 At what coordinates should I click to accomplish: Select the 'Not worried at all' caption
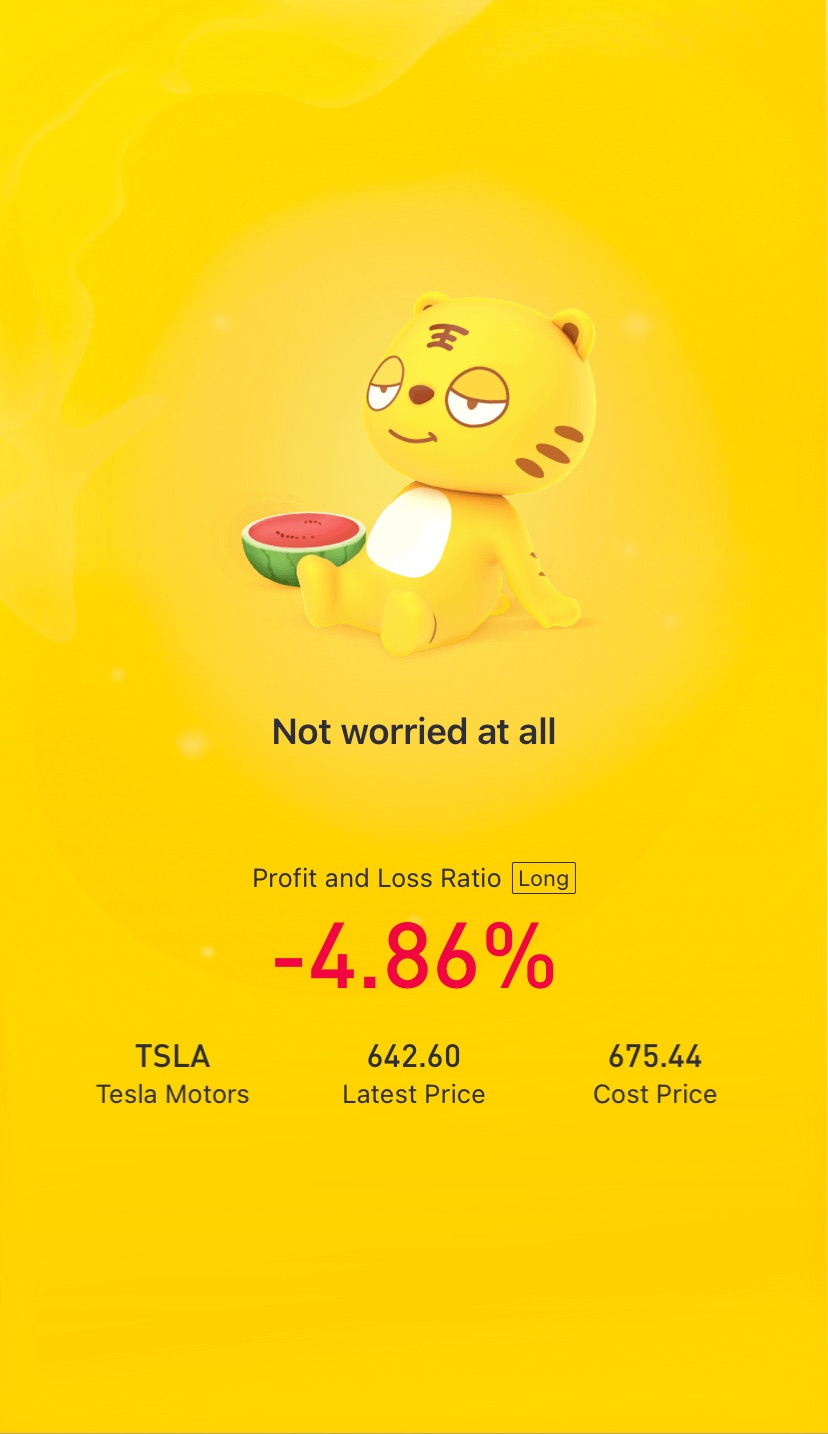[414, 732]
